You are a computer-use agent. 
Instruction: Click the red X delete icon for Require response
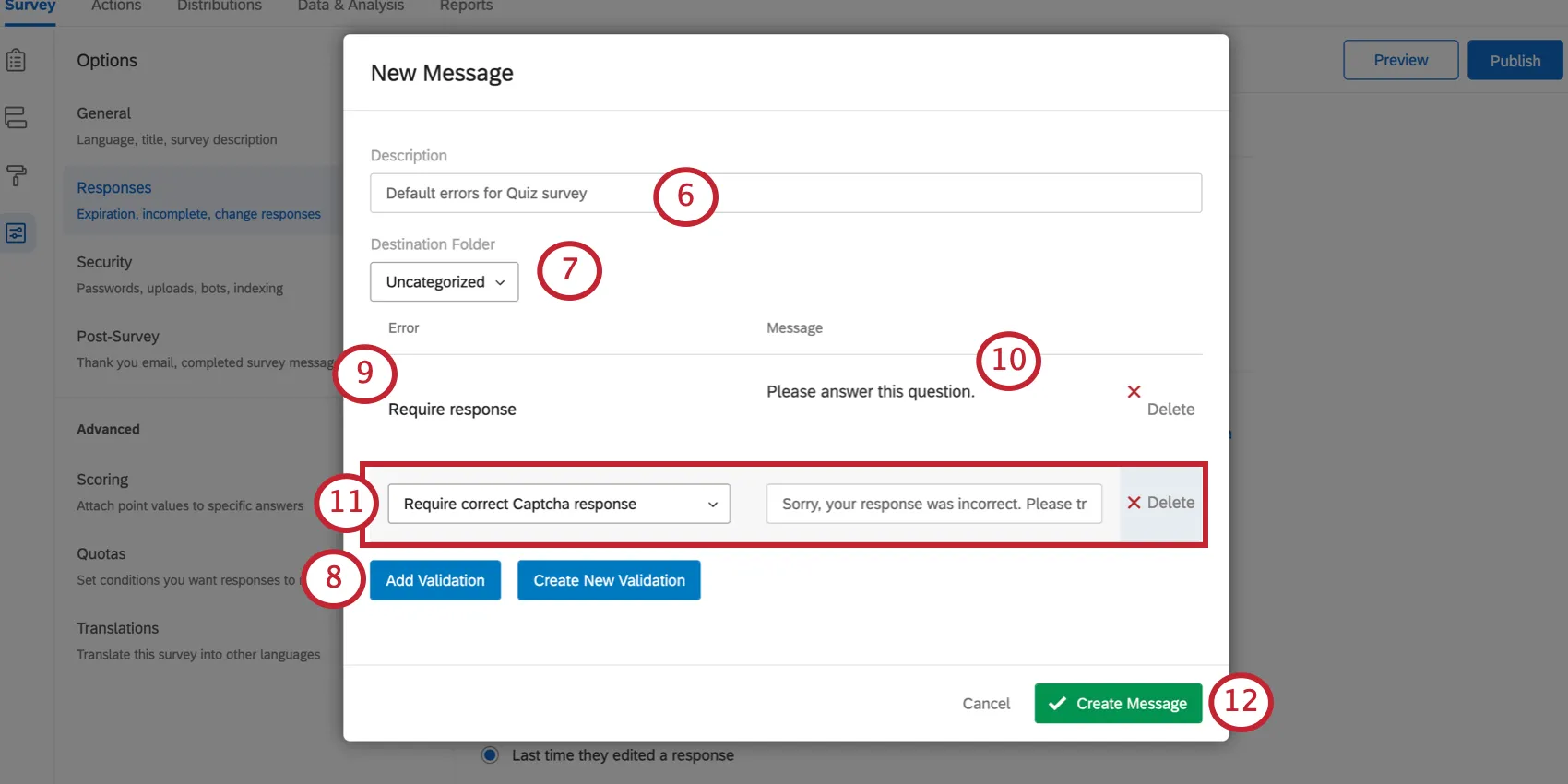click(x=1134, y=392)
